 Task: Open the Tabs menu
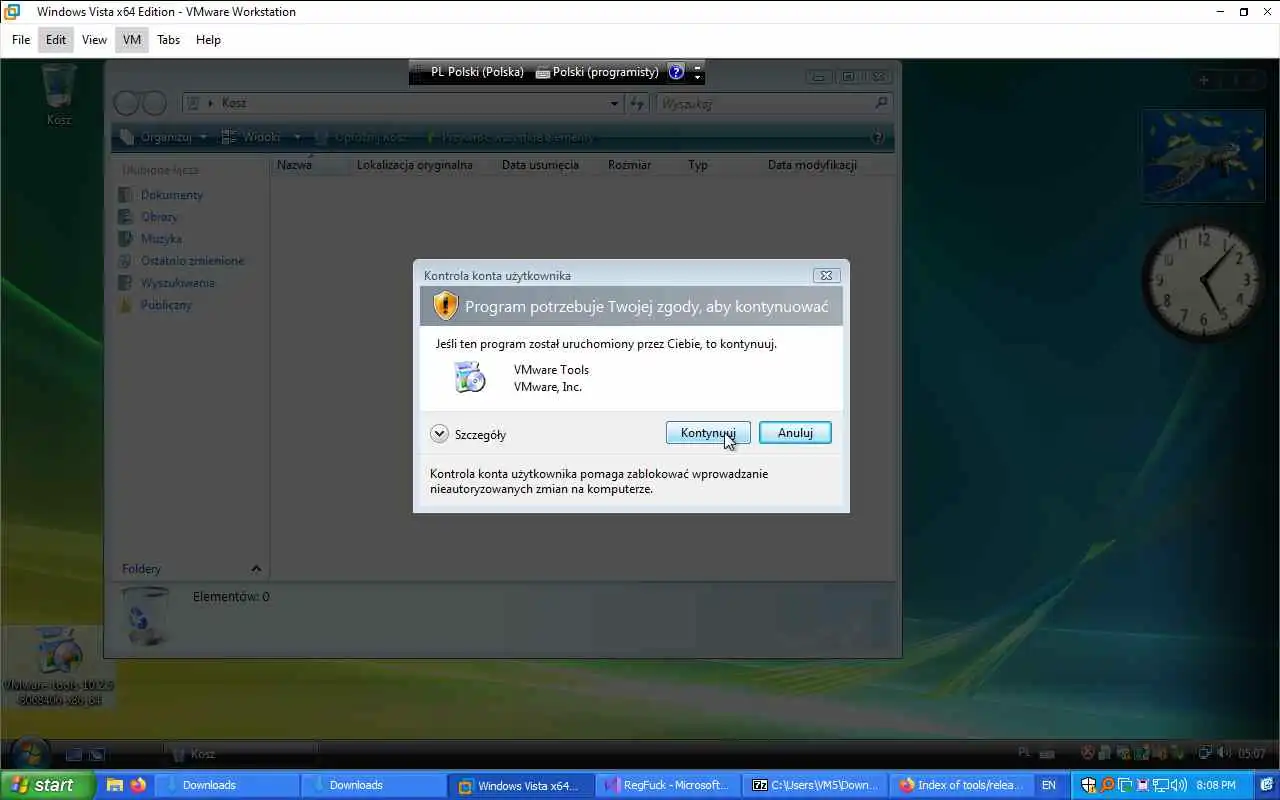(x=168, y=40)
